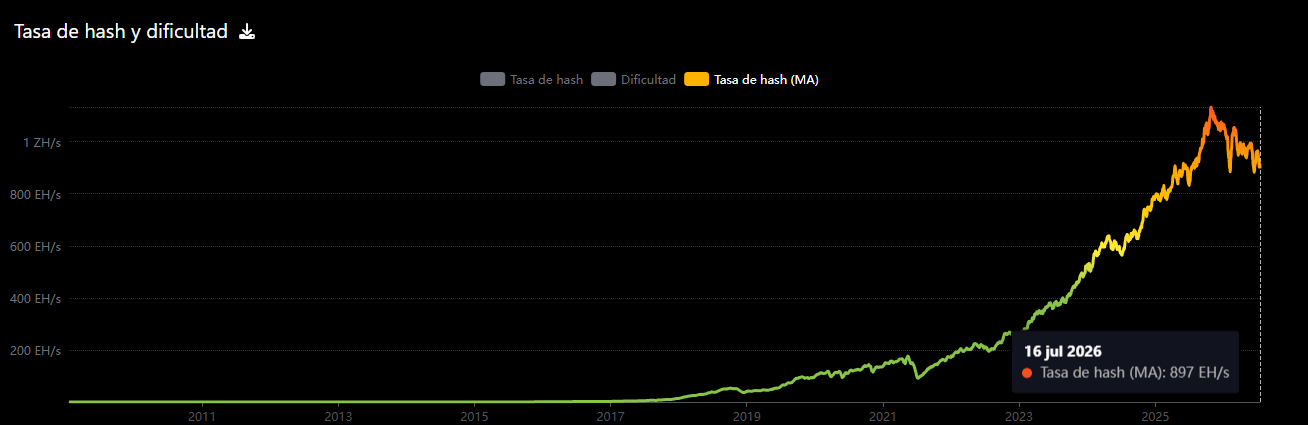
Task: Toggle the Tasa de hash series
Action: coord(546,79)
